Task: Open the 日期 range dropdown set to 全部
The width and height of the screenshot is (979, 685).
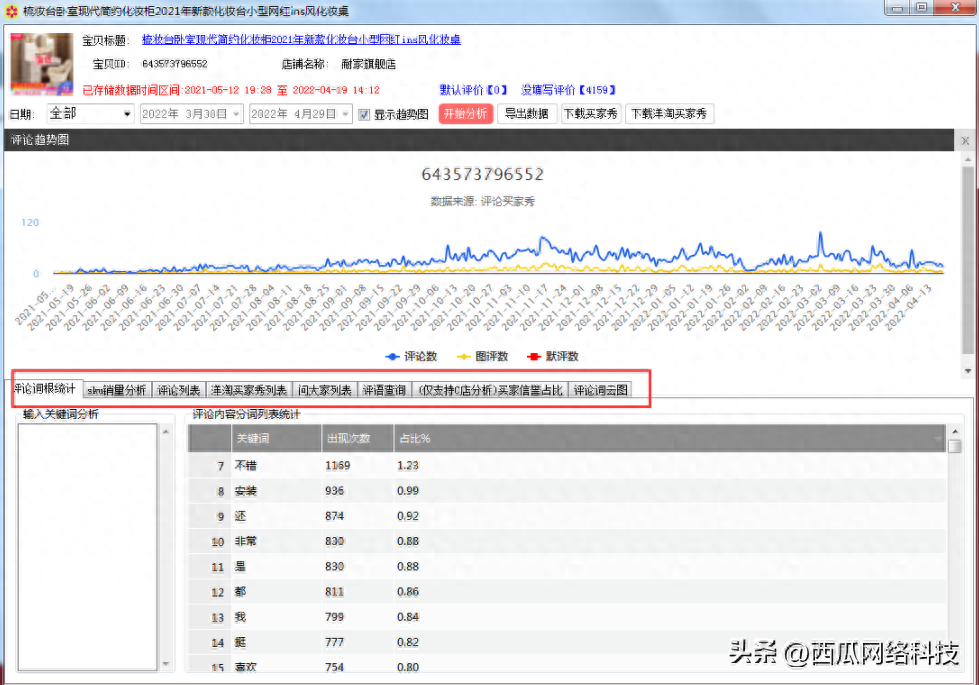Action: coord(127,114)
